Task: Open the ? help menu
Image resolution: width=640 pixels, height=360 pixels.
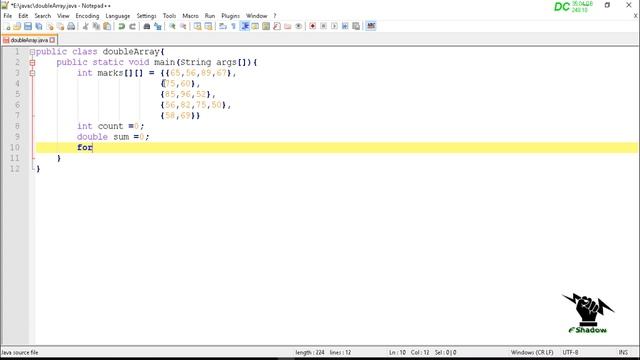Action: [275, 16]
